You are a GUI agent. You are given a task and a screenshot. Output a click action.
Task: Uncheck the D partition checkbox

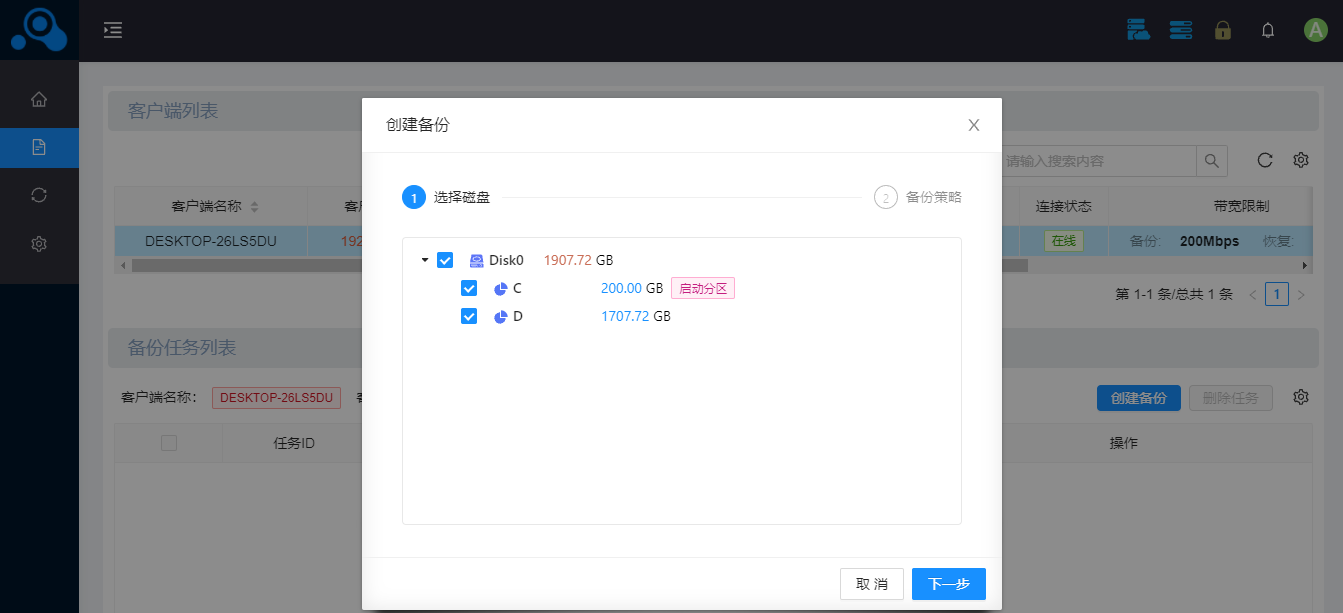click(469, 316)
